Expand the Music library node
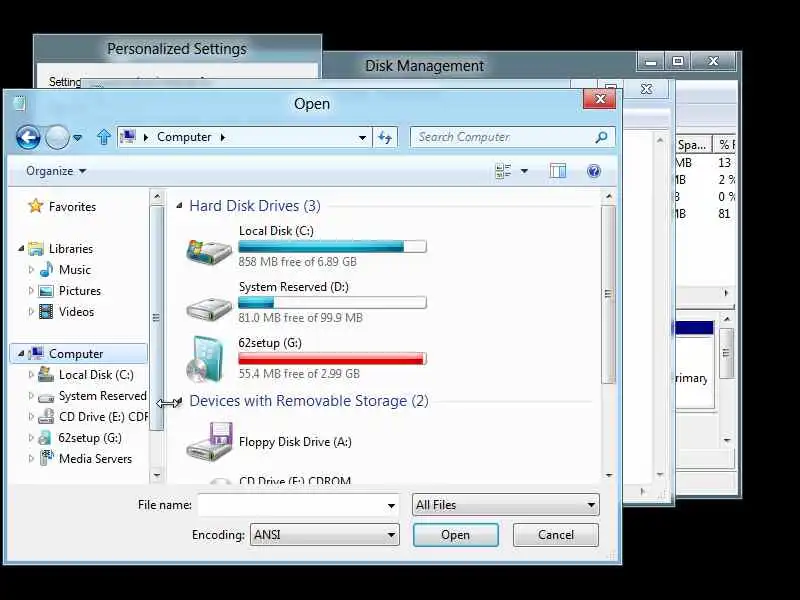 pos(31,269)
